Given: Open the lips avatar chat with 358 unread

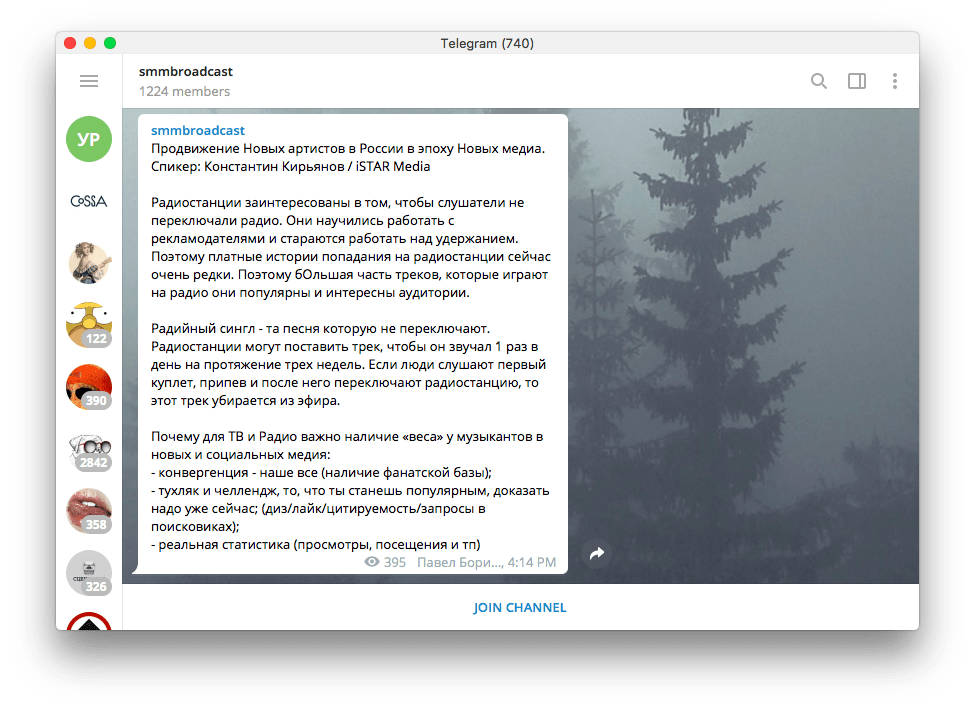Looking at the screenshot, I should [89, 511].
